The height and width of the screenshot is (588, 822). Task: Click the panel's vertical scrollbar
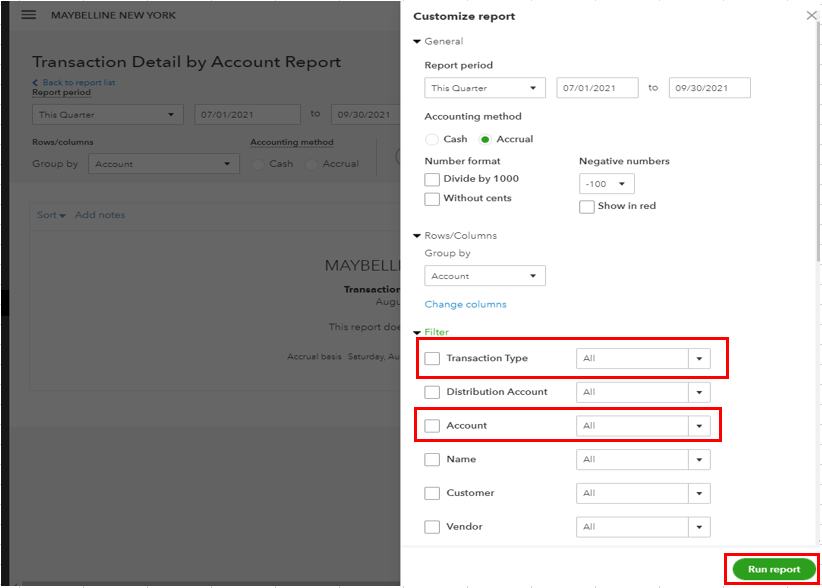818,141
